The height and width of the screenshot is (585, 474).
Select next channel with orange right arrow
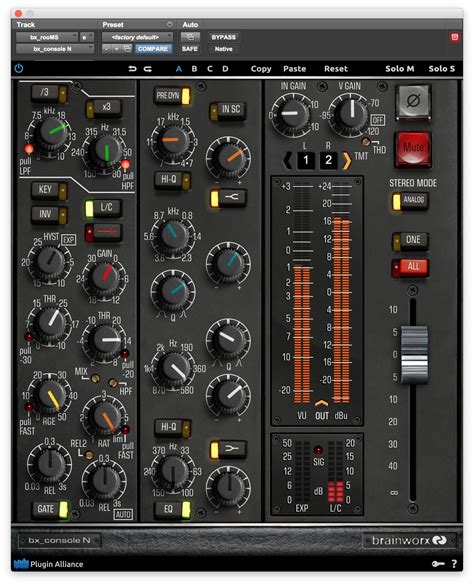(x=347, y=160)
